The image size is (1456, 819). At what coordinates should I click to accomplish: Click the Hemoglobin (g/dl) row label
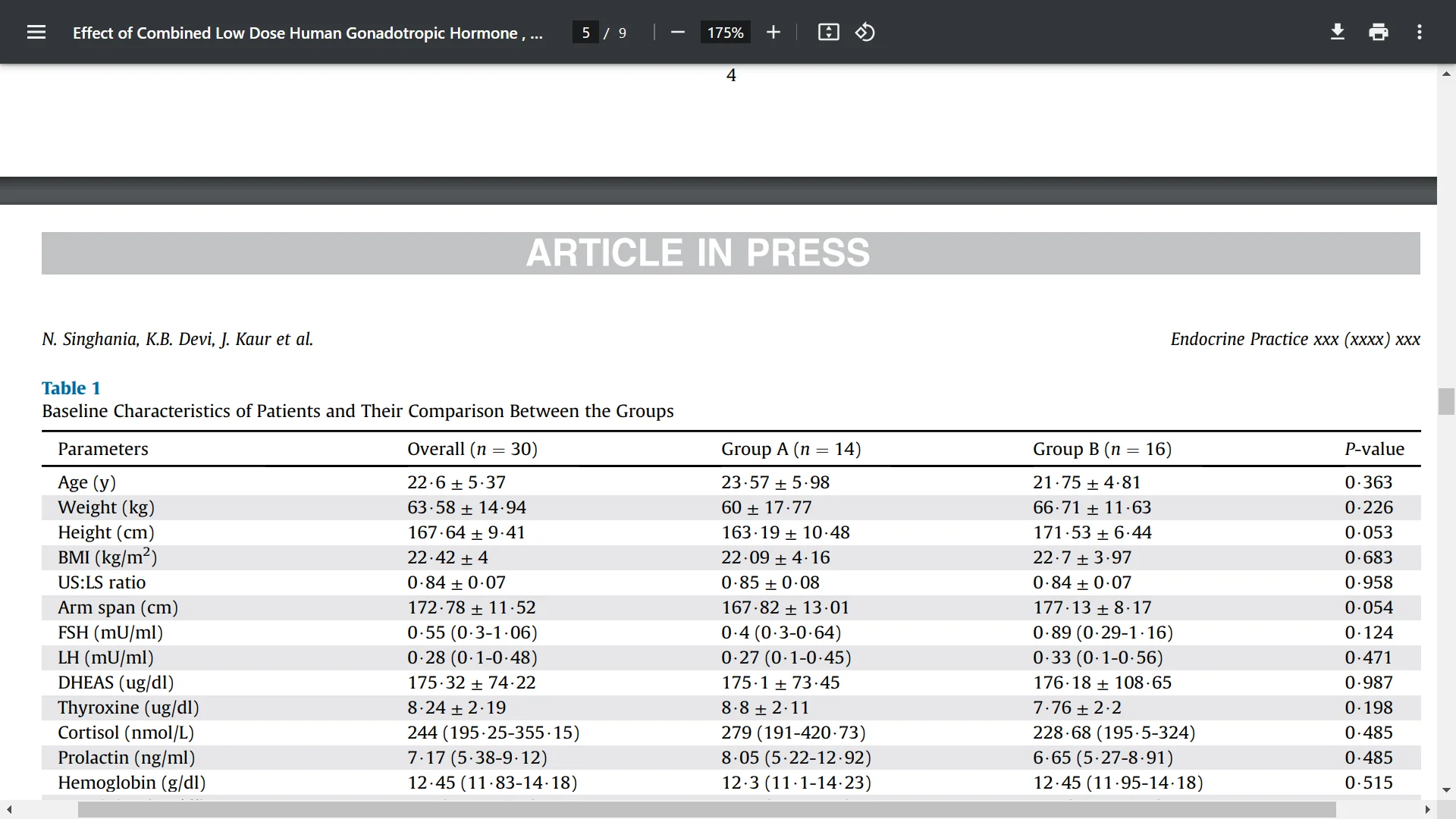[x=132, y=783]
